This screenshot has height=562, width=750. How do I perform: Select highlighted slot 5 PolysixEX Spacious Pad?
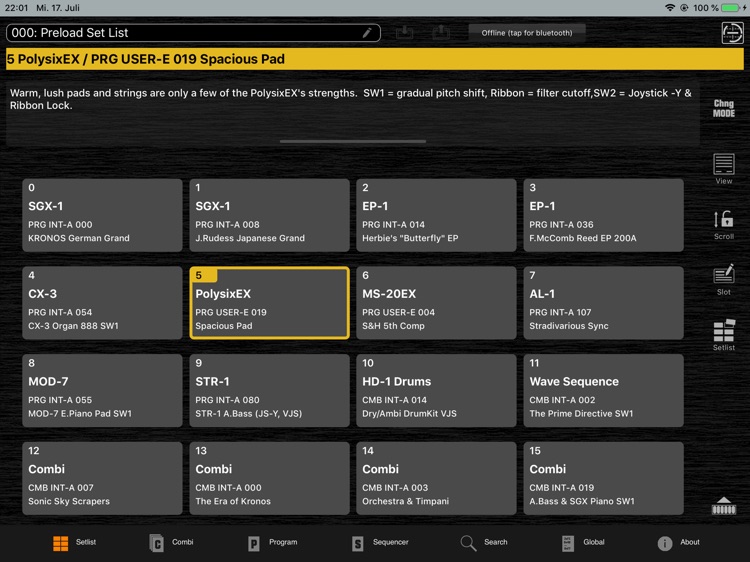pyautogui.click(x=269, y=303)
